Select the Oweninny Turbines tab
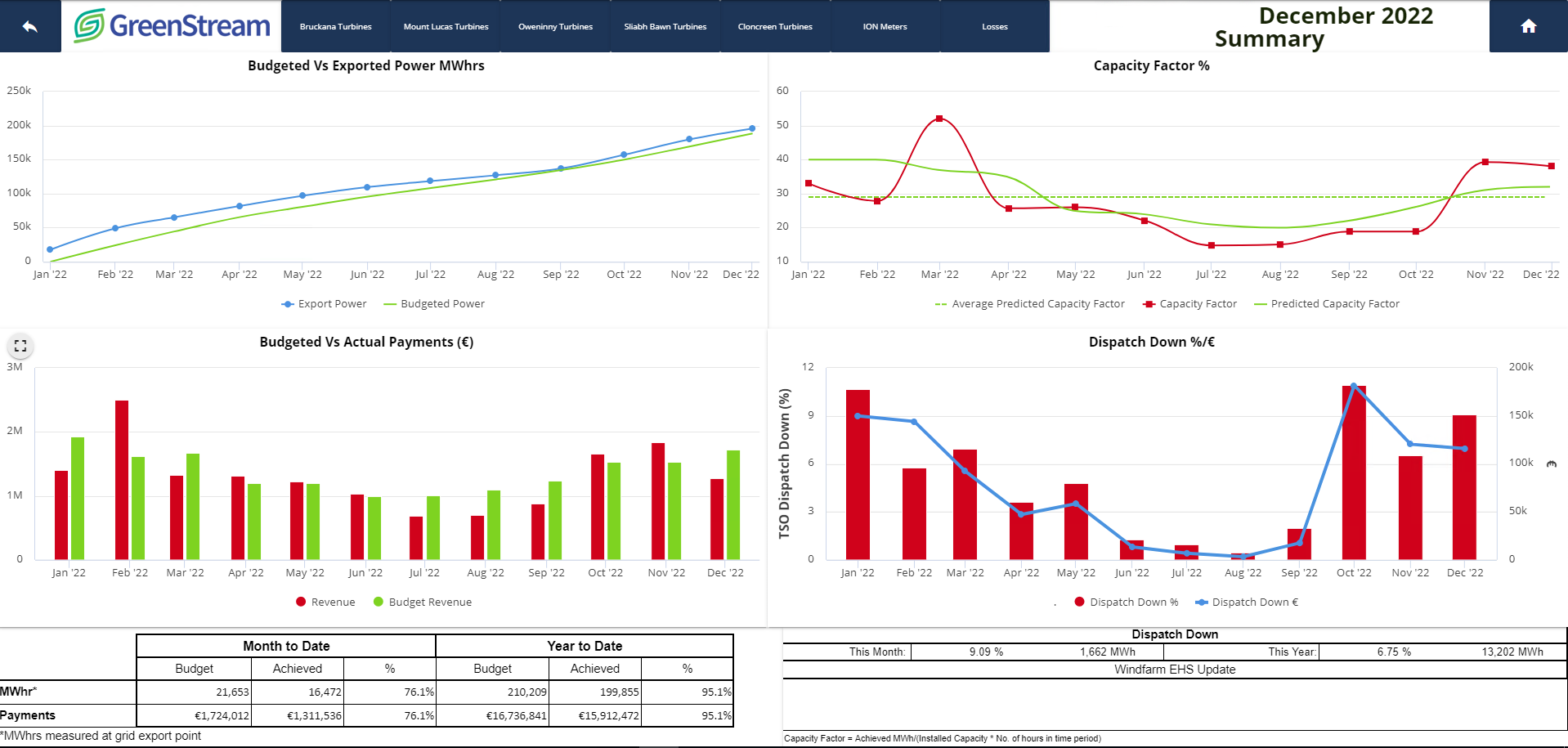This screenshot has height=748, width=1568. (x=555, y=25)
